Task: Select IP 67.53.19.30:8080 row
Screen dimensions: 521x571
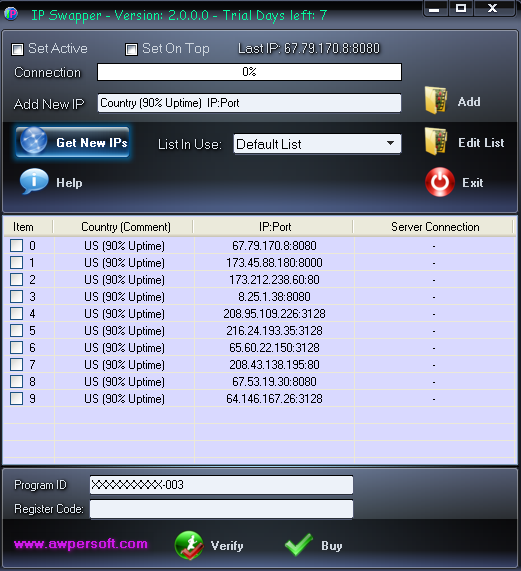Action: [x=274, y=382]
